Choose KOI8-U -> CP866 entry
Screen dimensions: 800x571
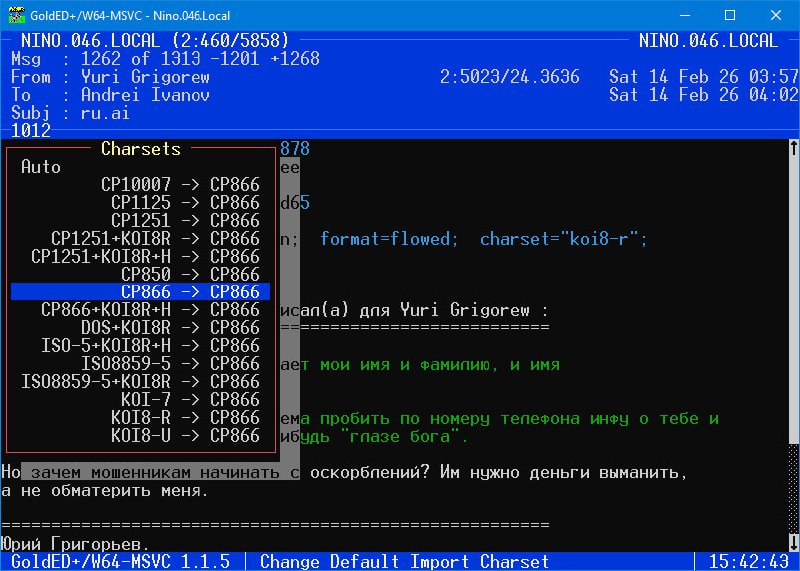click(185, 436)
